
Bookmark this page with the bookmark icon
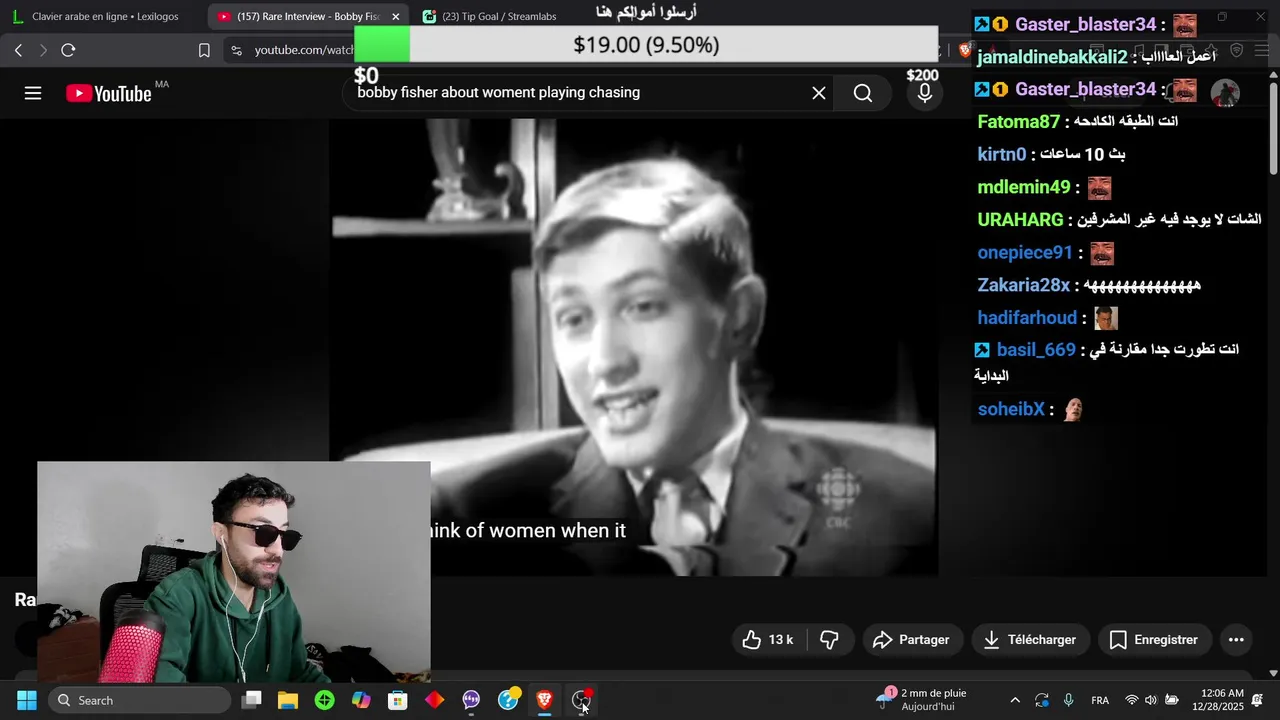pyautogui.click(x=204, y=50)
